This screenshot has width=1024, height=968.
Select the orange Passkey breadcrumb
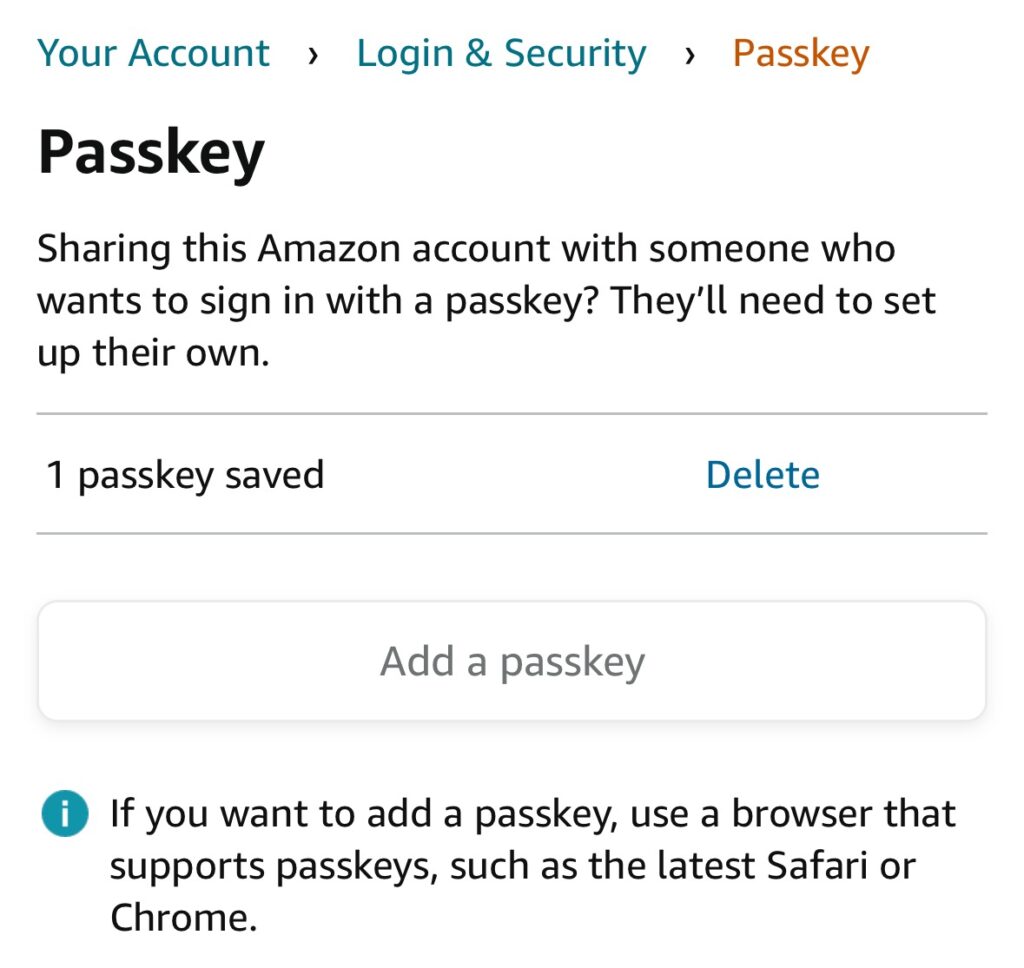pos(800,53)
